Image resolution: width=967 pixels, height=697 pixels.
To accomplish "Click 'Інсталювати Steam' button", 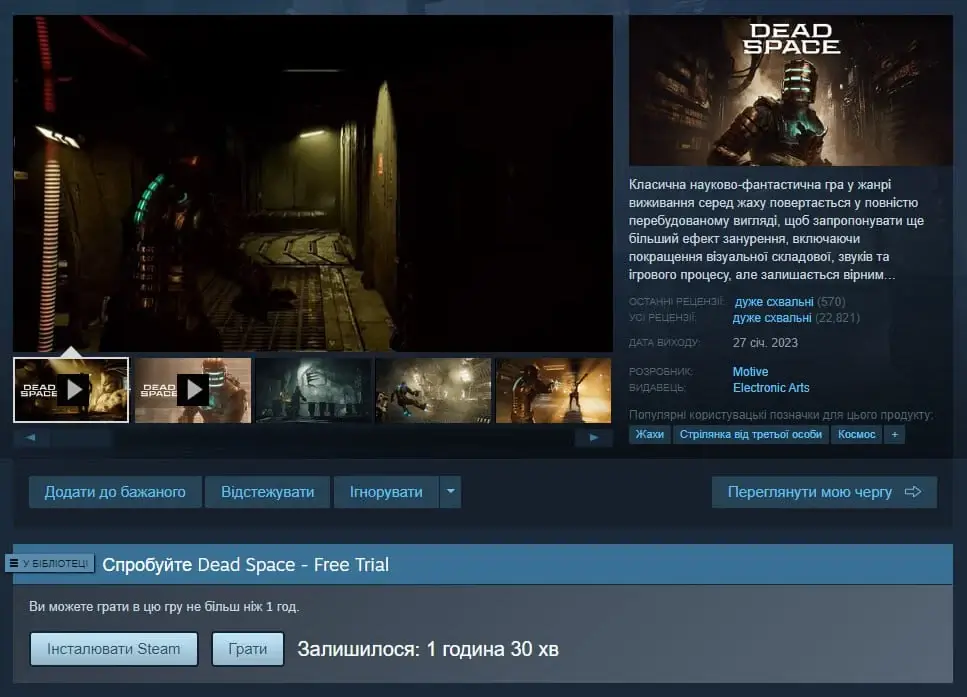I will click(x=113, y=649).
